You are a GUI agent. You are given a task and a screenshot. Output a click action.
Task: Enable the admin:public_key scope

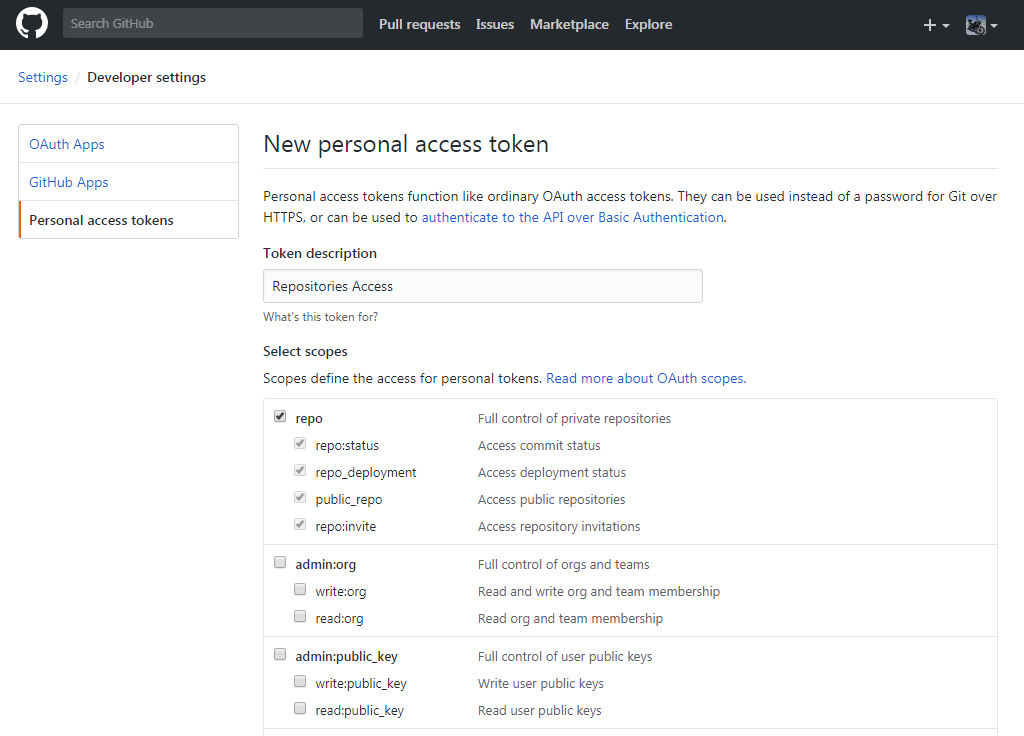280,653
